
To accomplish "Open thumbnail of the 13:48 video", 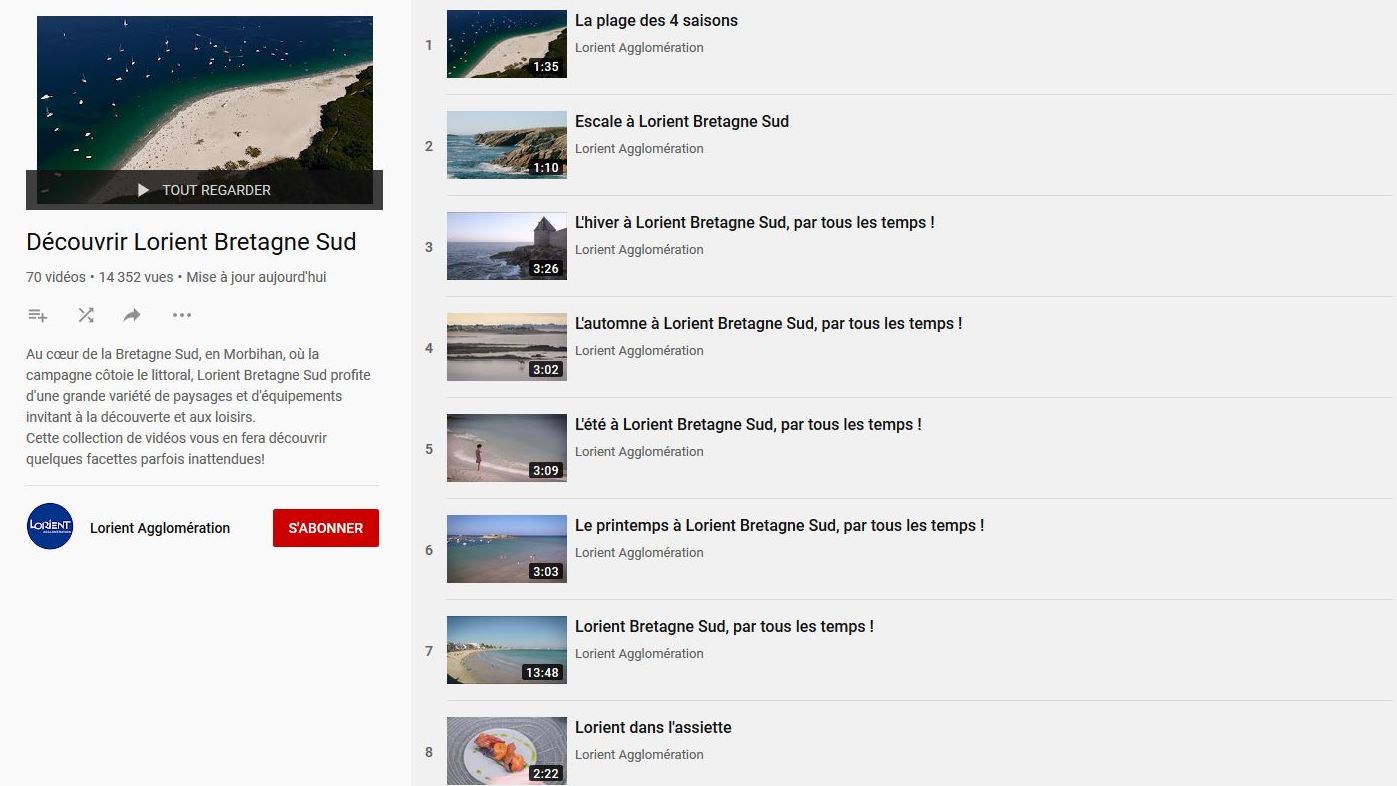I will [x=507, y=650].
